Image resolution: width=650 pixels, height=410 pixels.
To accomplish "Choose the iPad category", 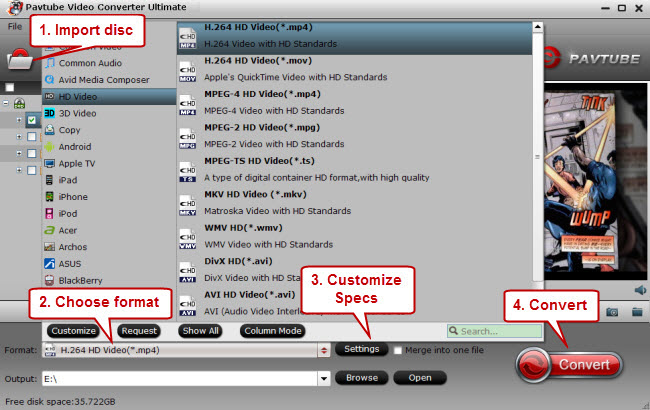I will (x=109, y=180).
